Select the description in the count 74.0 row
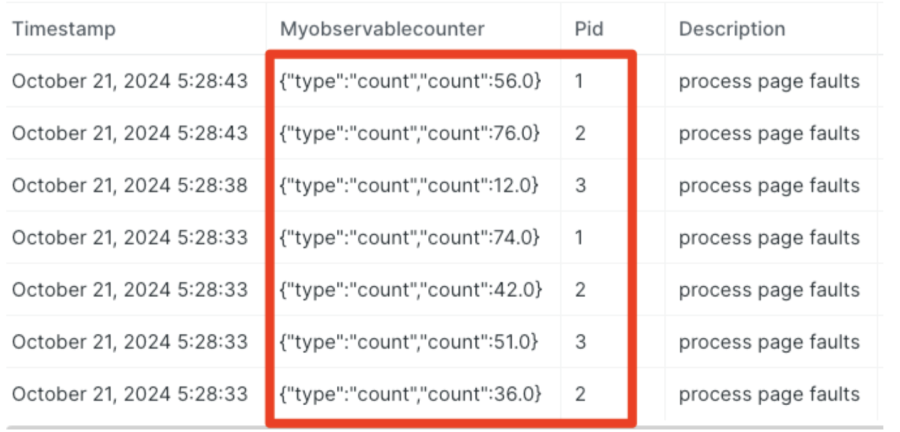Viewport: 900px width, 432px height. pos(769,238)
